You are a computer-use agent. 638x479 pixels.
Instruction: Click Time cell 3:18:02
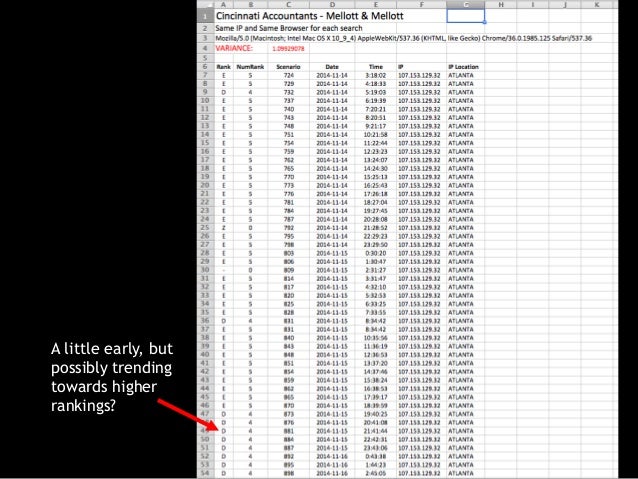pyautogui.click(x=376, y=75)
